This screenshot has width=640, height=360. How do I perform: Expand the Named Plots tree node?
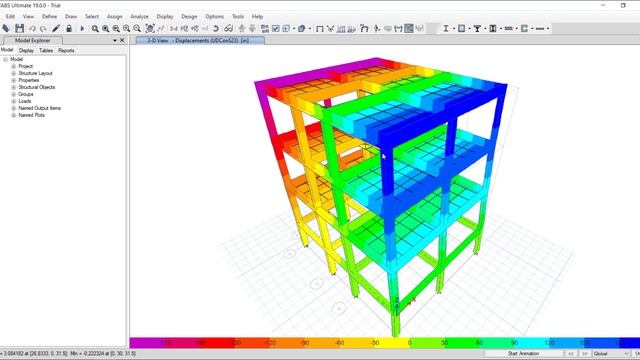pos(13,115)
